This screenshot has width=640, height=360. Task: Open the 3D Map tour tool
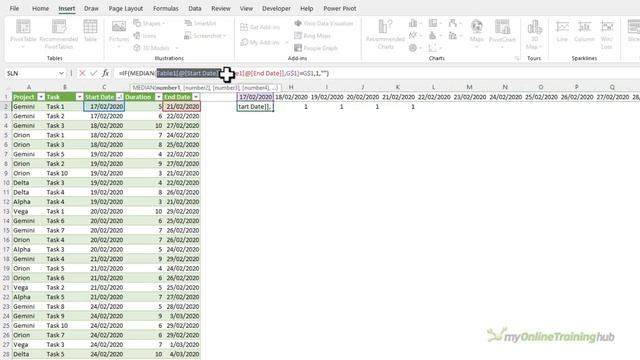pyautogui.click(x=534, y=34)
